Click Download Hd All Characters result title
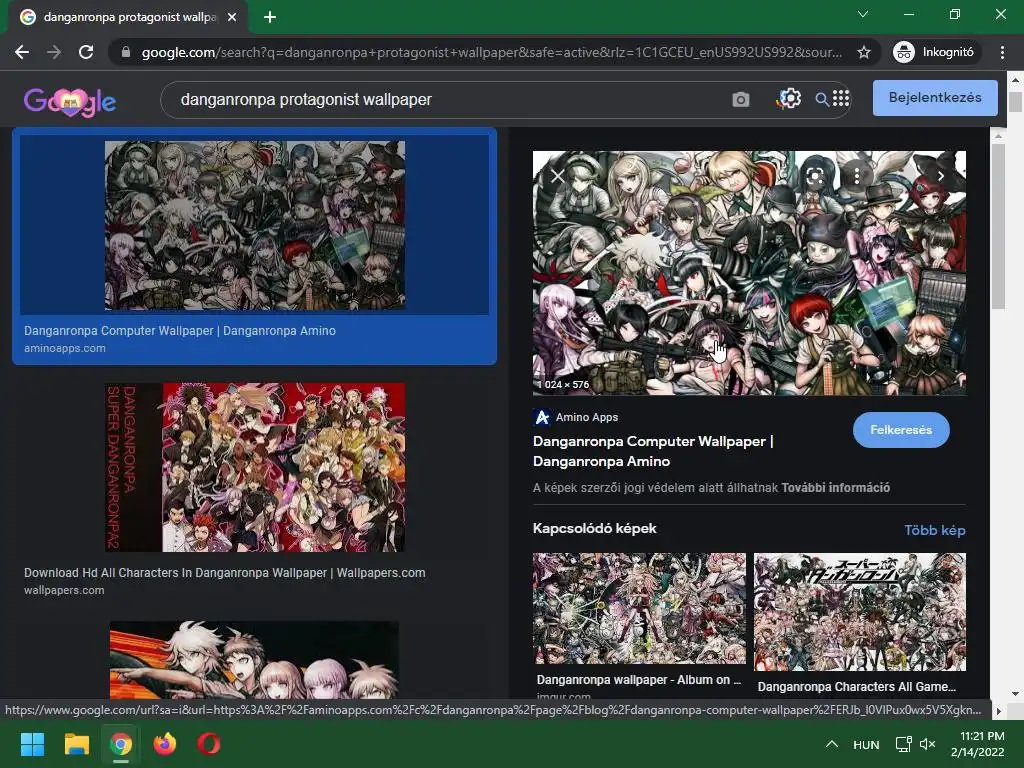This screenshot has width=1024, height=768. pyautogui.click(x=225, y=573)
